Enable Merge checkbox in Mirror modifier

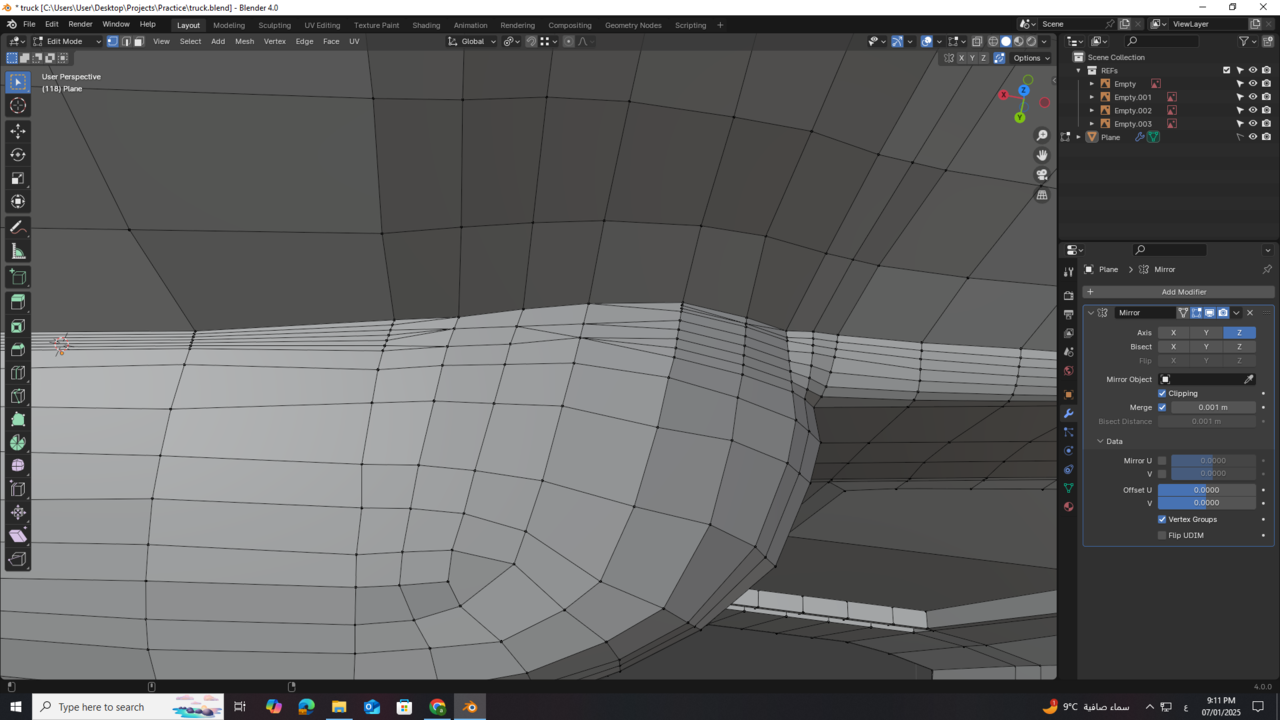tap(1162, 407)
